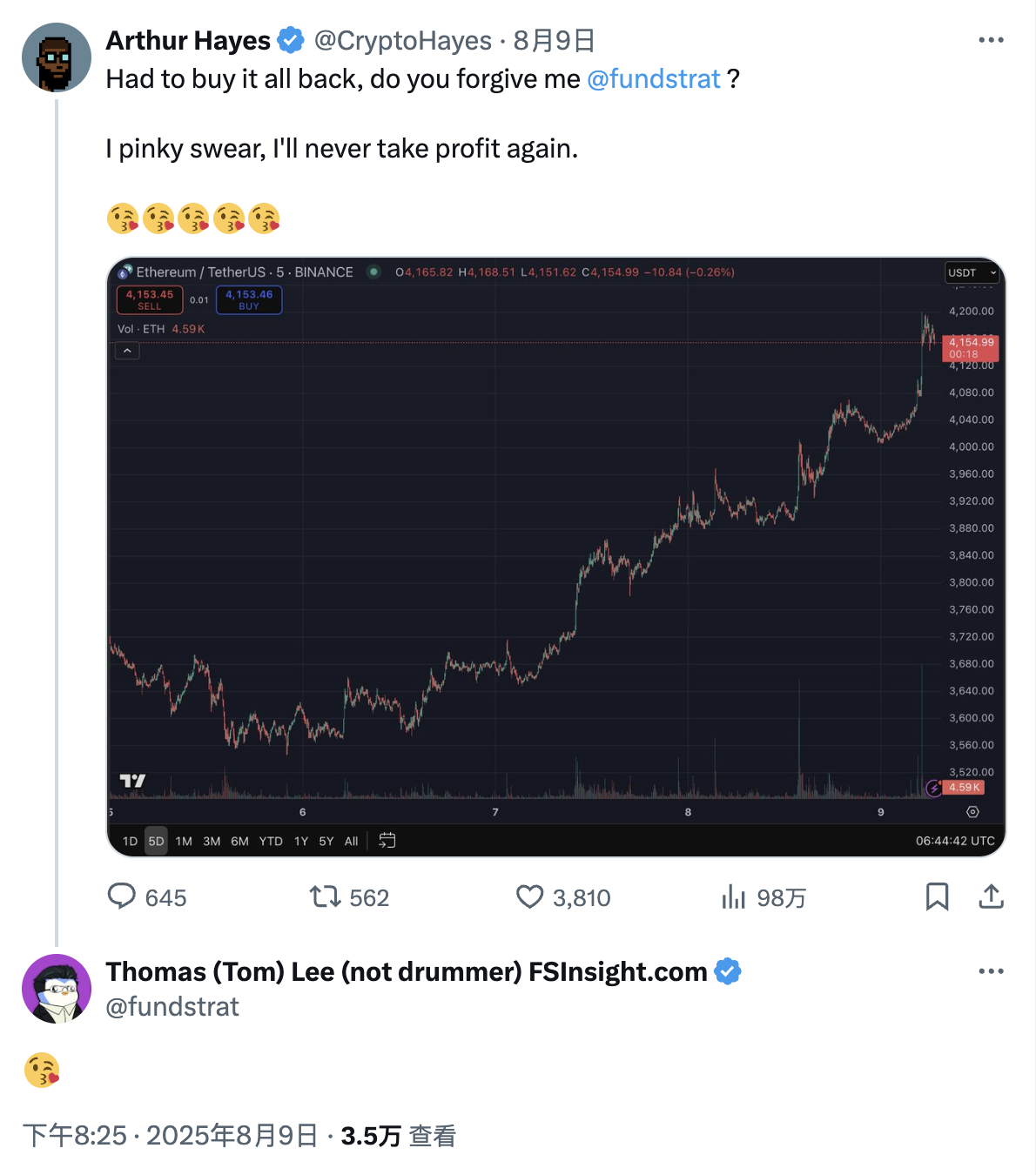The width and height of the screenshot is (1036, 1175).
Task: Open Arthur Hayes profile avatar
Action: tap(57, 57)
